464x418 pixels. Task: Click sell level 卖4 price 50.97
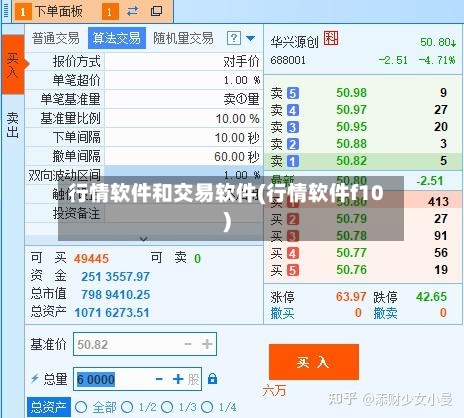[x=351, y=109]
